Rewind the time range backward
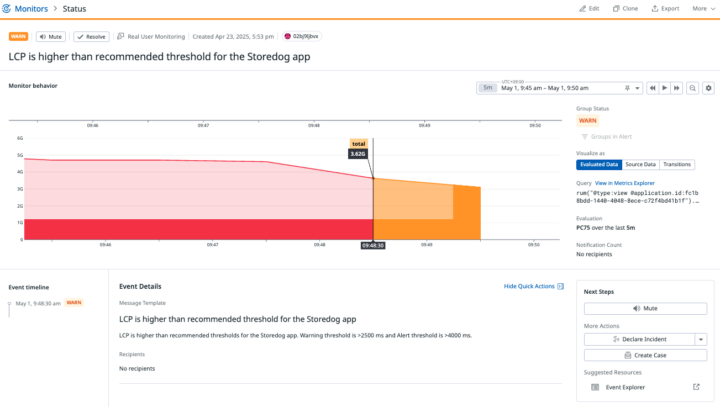720x407 pixels. pos(652,88)
